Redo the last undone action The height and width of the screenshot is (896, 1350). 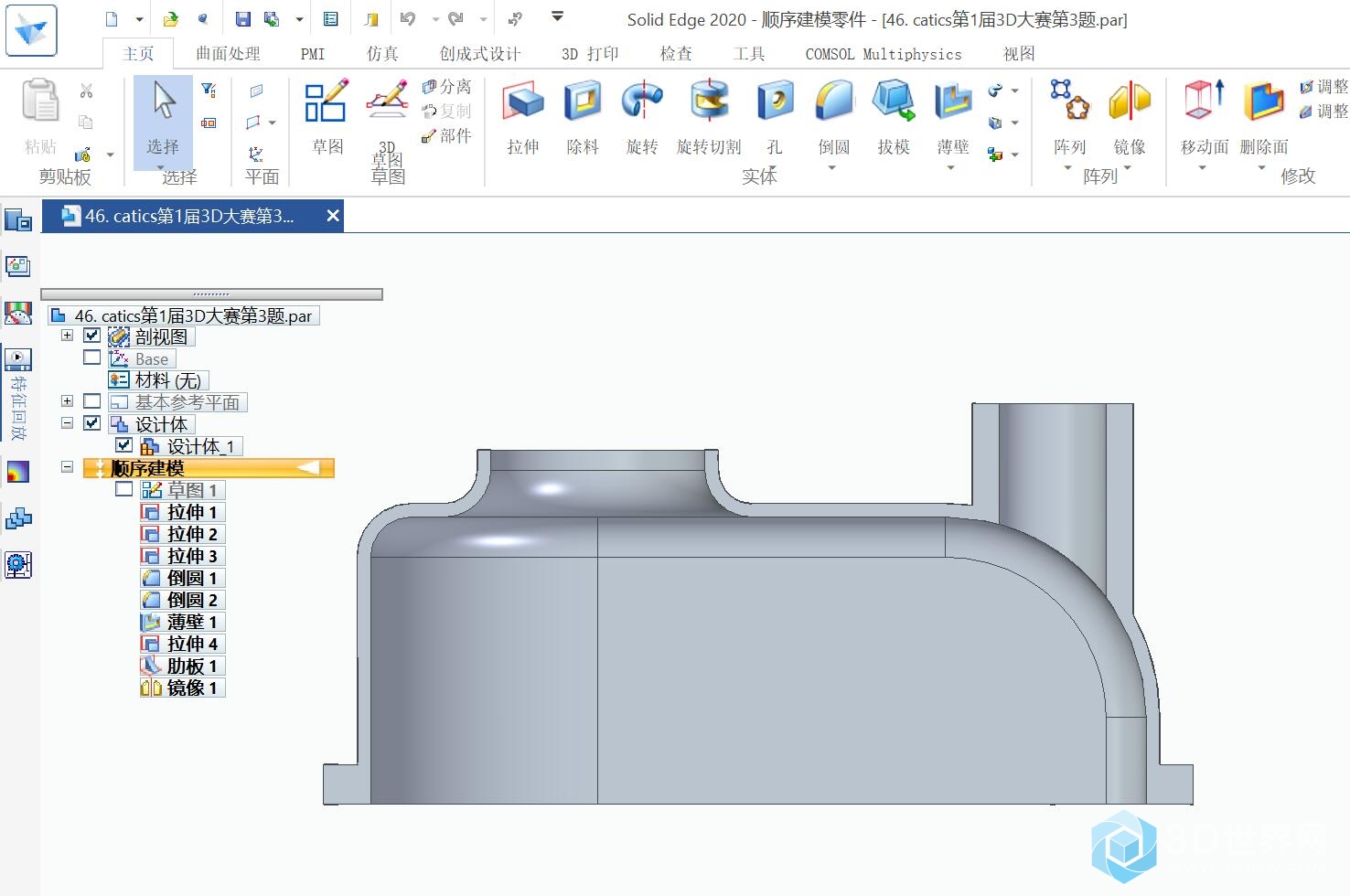click(x=456, y=19)
